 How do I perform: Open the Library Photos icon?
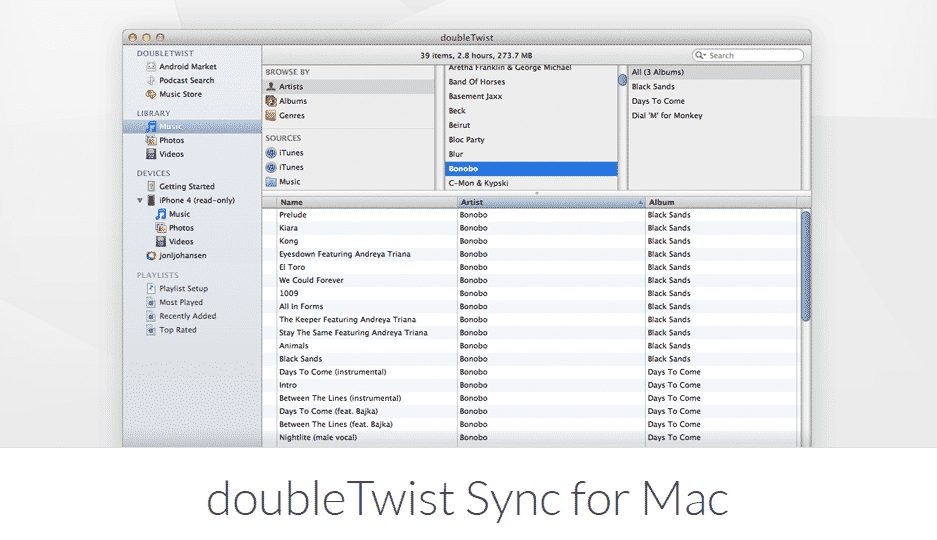tap(151, 140)
